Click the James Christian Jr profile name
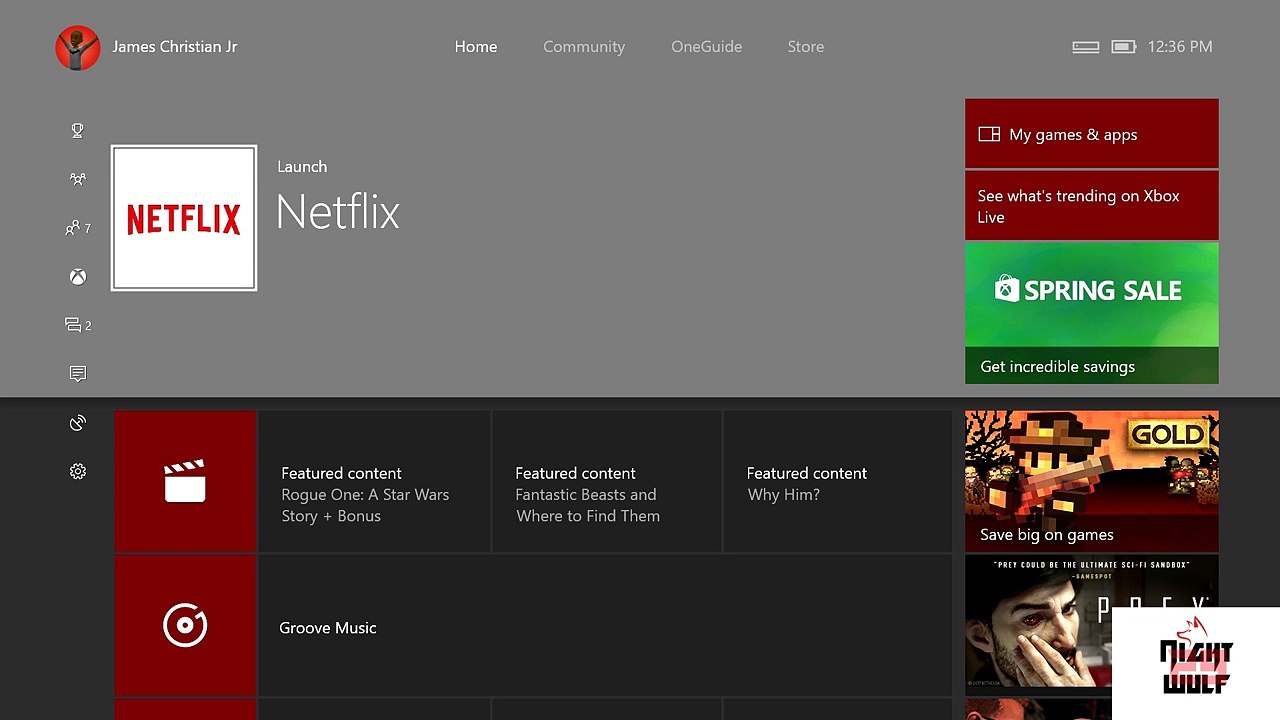This screenshot has width=1280, height=720. [175, 47]
